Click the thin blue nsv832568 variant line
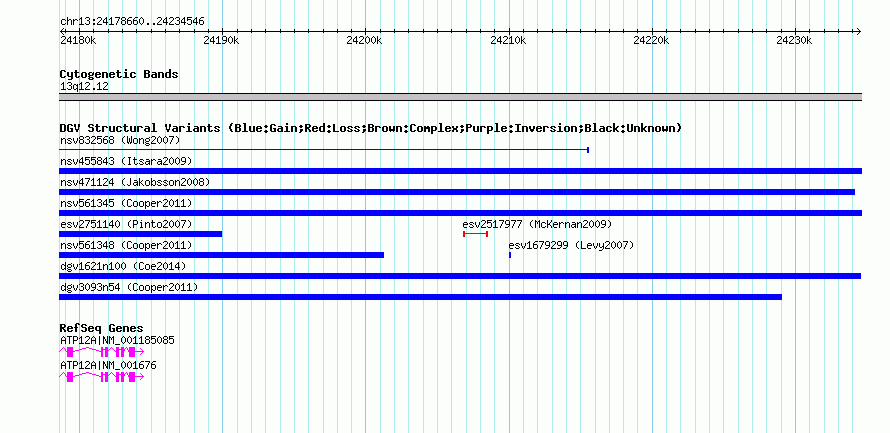890x433 pixels. [324, 150]
